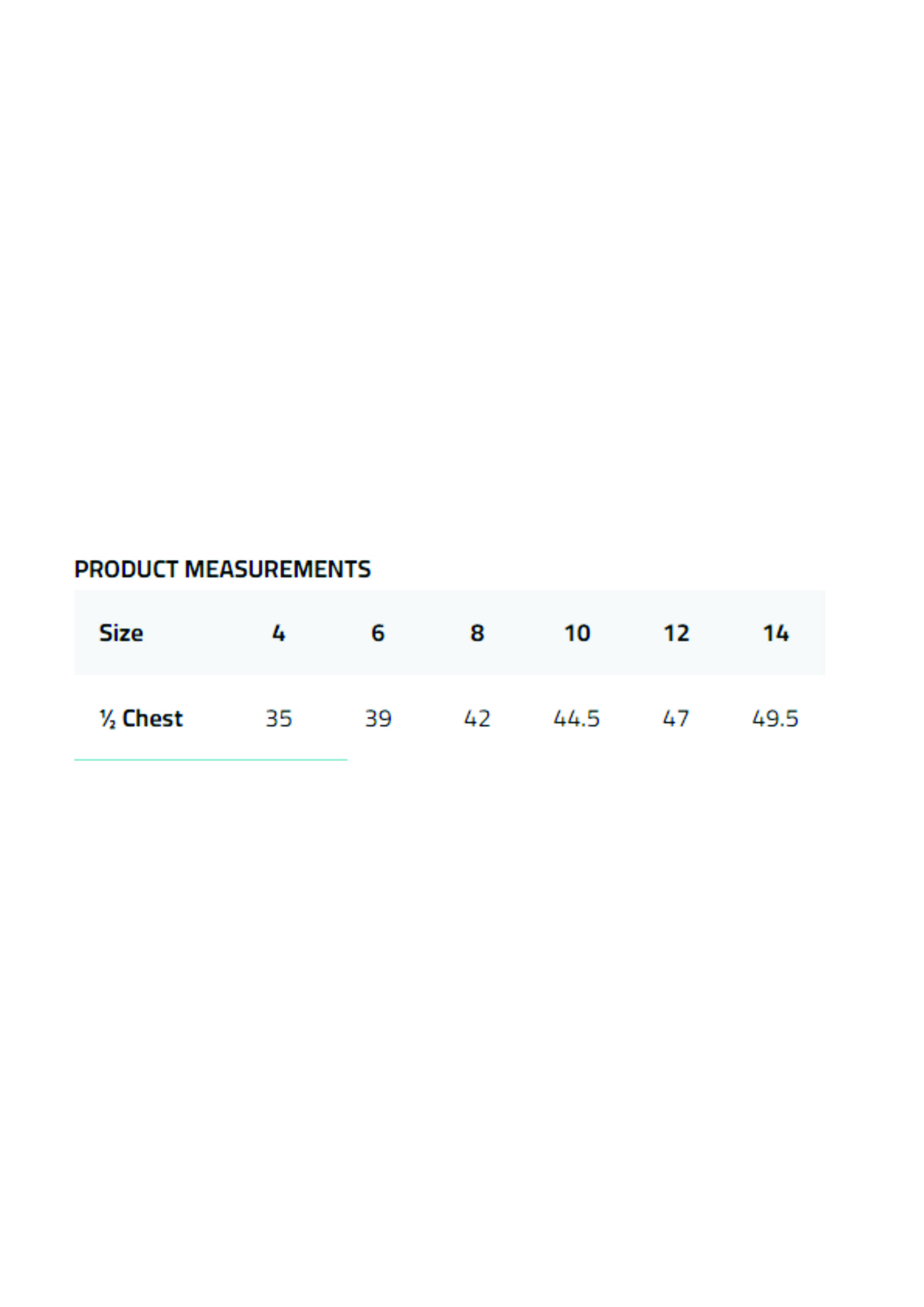Click the PRODUCT MEASUREMENTS heading
Viewport: 924px width, 1307px height.
[x=222, y=569]
